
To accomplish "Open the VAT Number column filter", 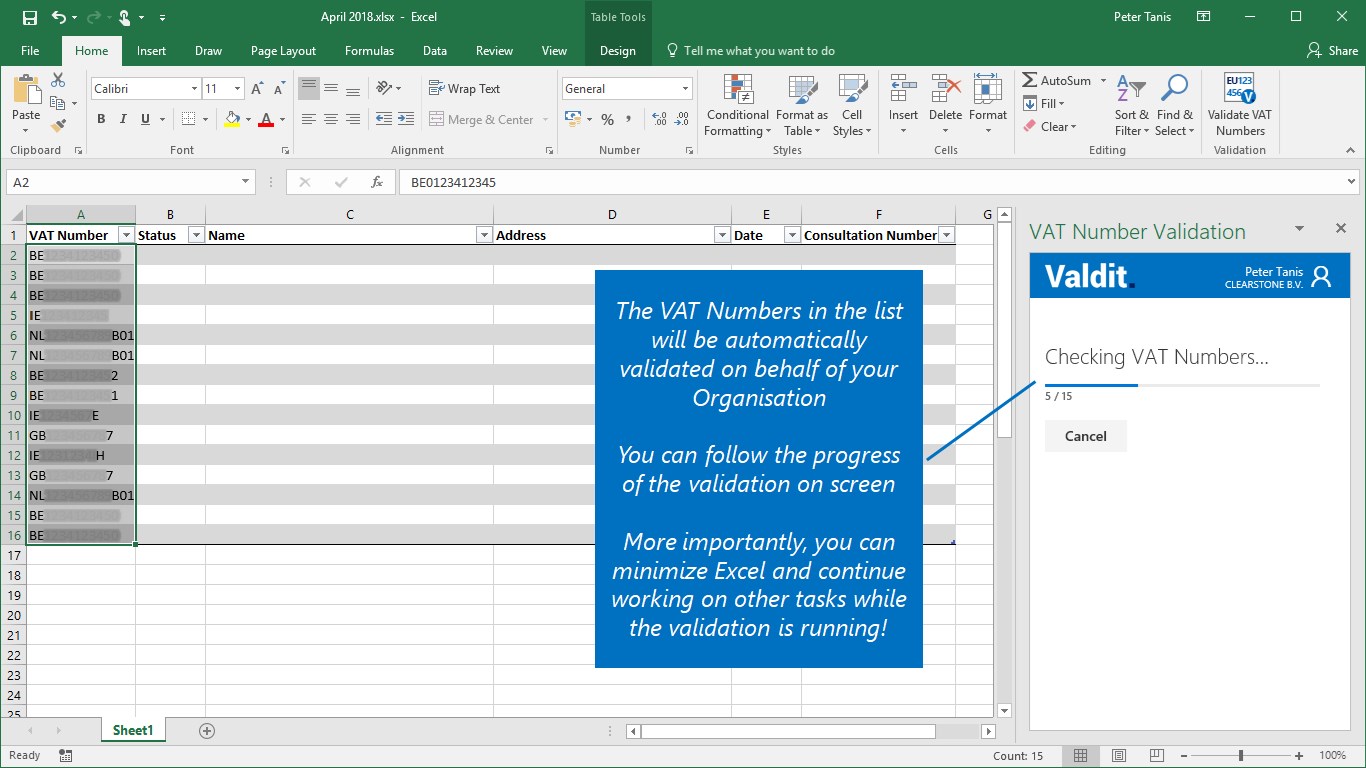I will tap(126, 235).
